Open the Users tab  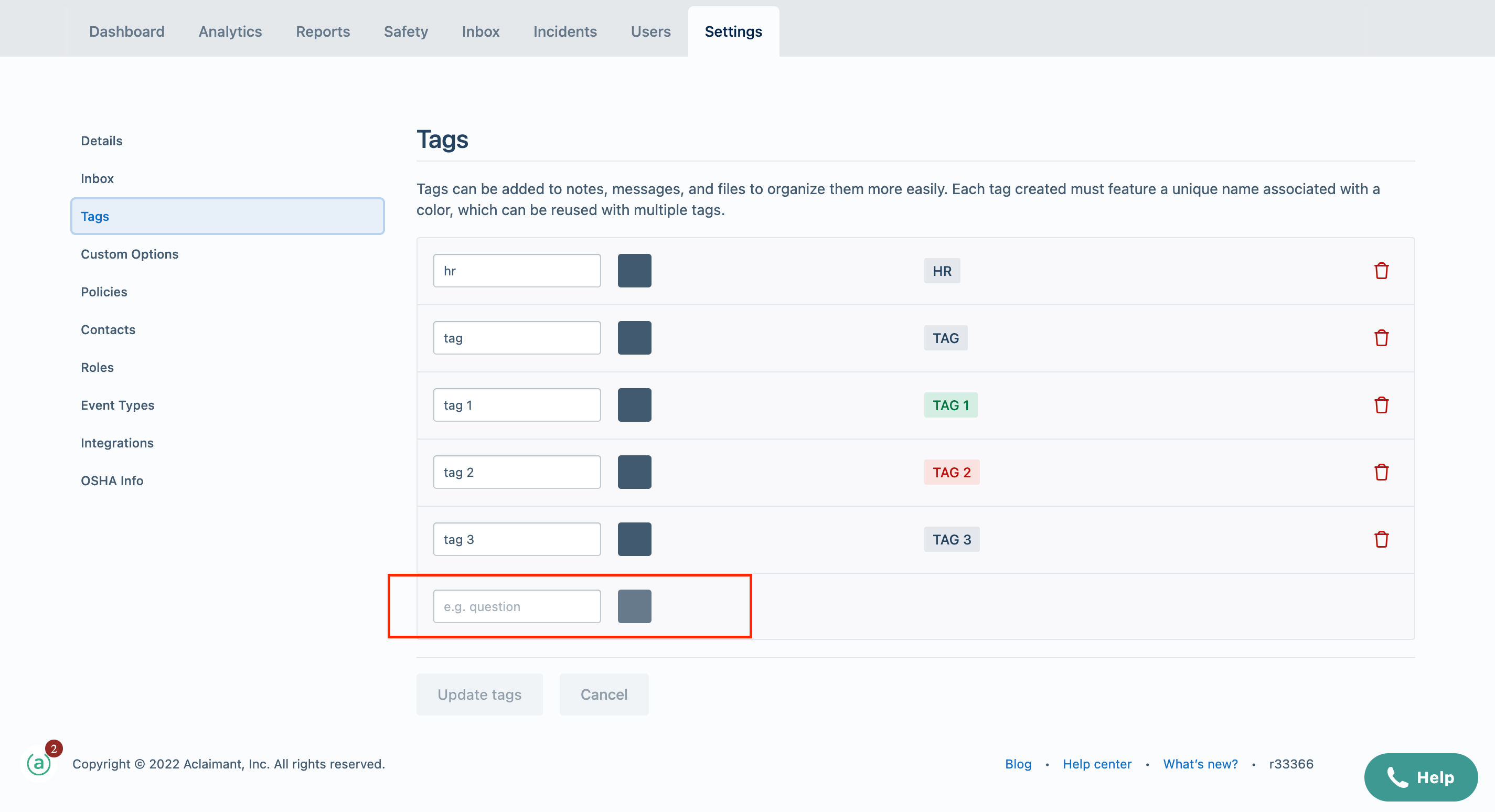point(650,31)
